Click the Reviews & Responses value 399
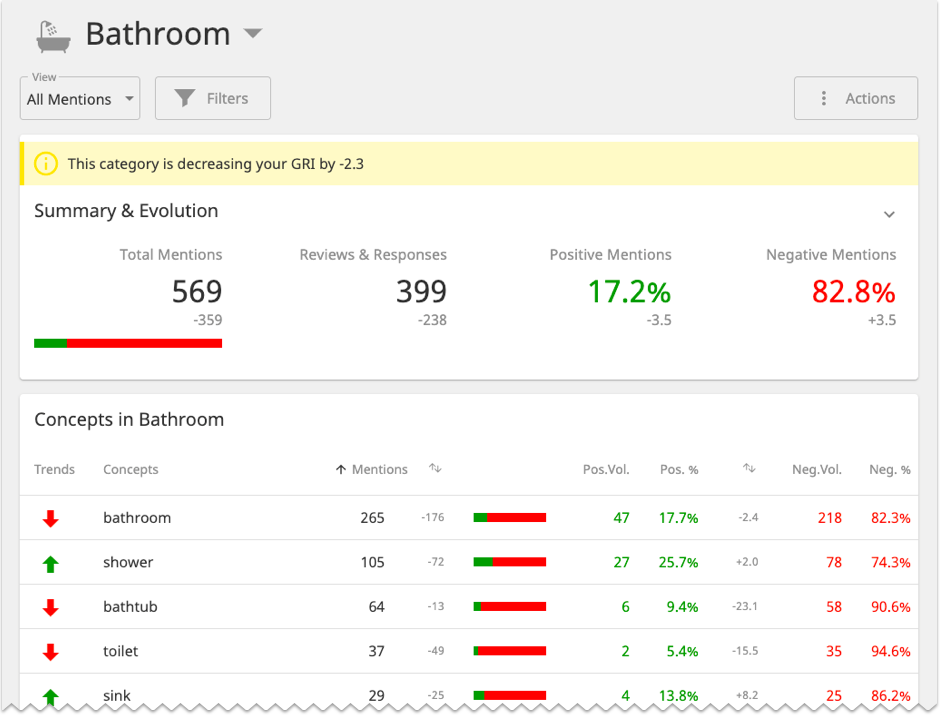The height and width of the screenshot is (720, 940). click(x=421, y=292)
